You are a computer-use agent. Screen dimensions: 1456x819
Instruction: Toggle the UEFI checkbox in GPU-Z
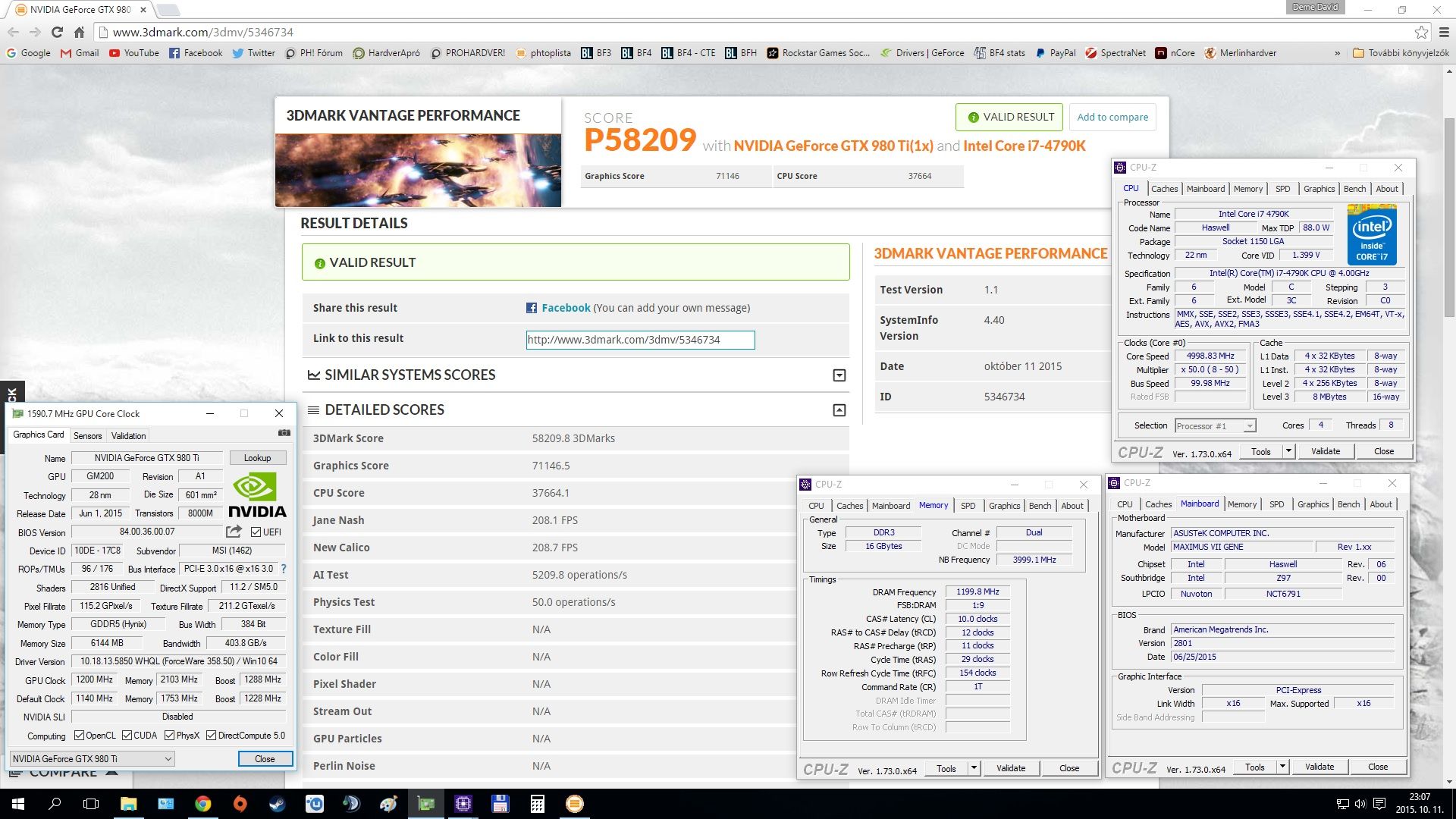pyautogui.click(x=256, y=532)
